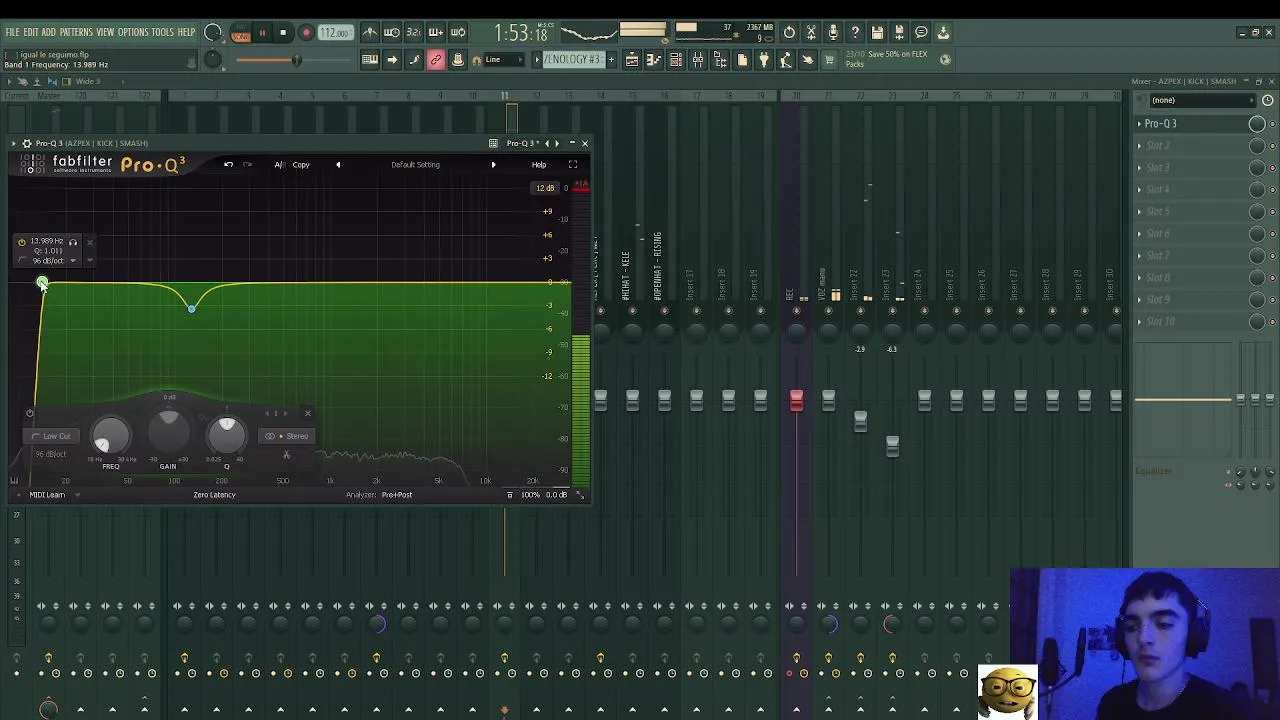Click the scissors audio editor icon

pyautogui.click(x=811, y=33)
